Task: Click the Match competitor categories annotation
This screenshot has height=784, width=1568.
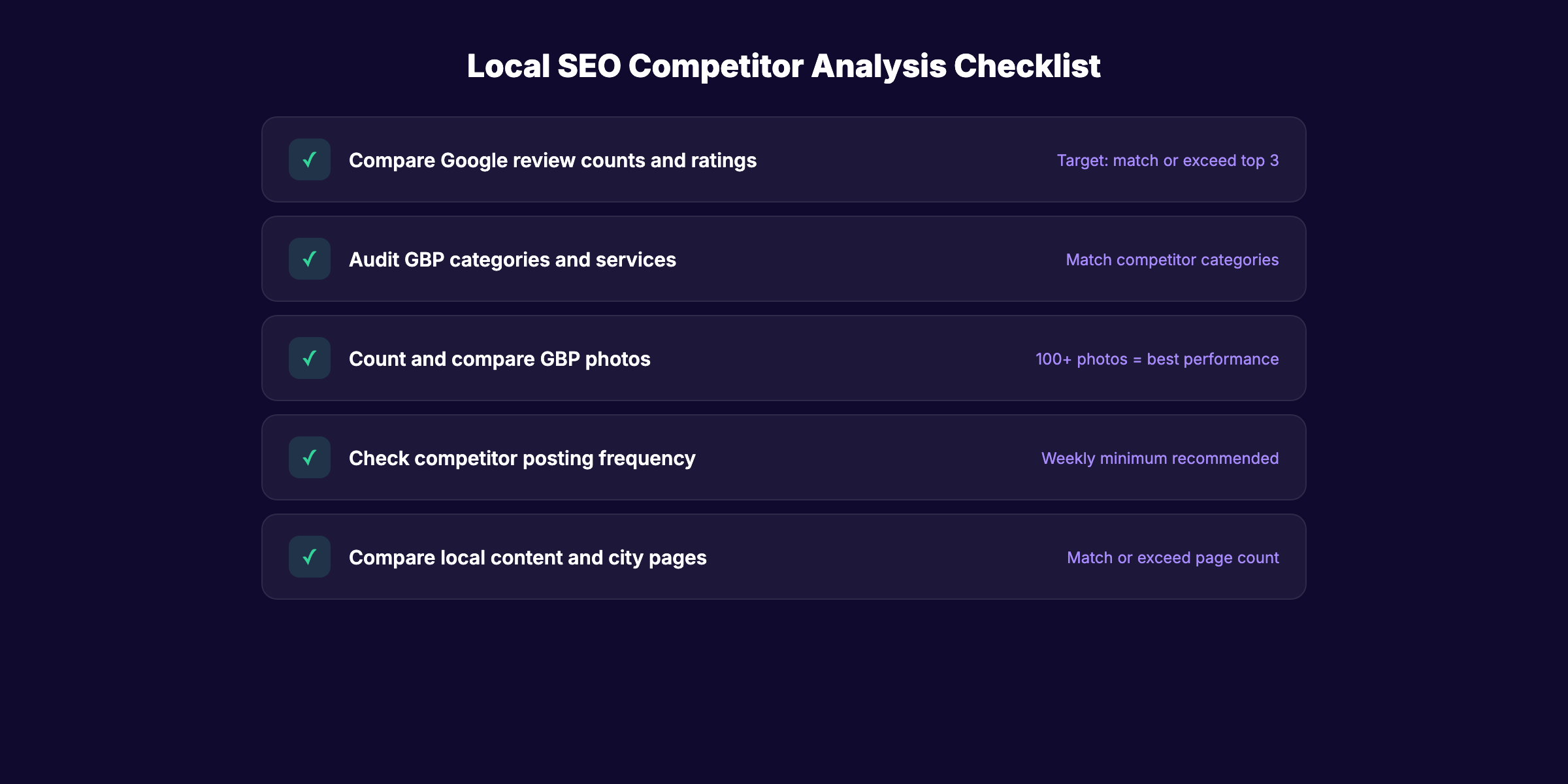Action: click(x=1172, y=259)
